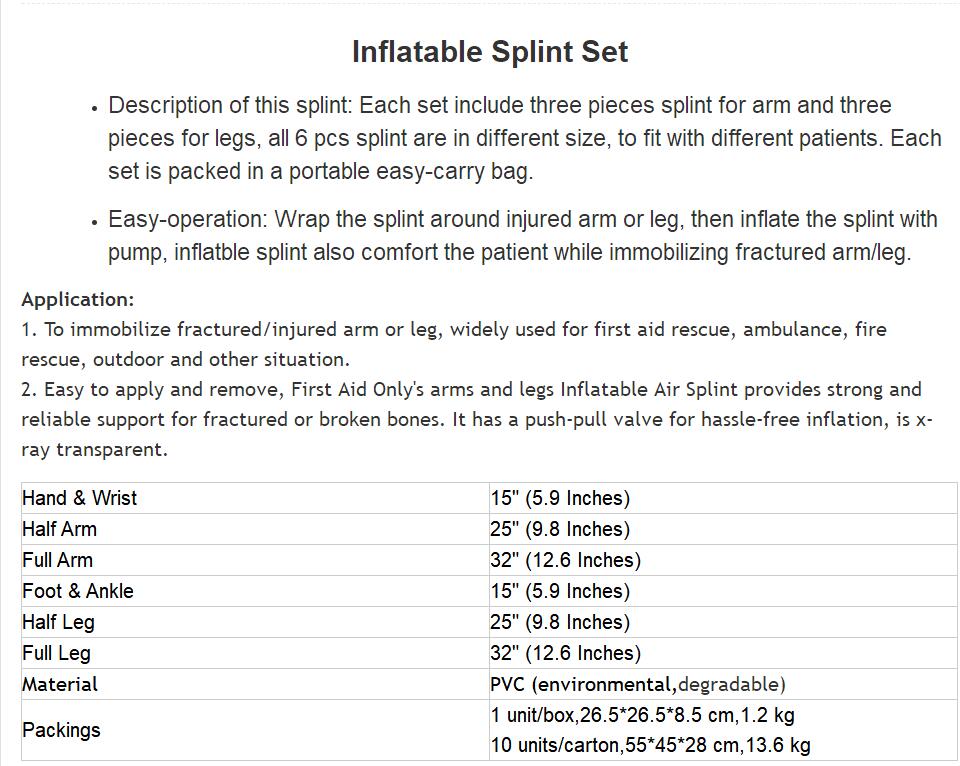Click the second application point about push-pull valve

coord(476,419)
